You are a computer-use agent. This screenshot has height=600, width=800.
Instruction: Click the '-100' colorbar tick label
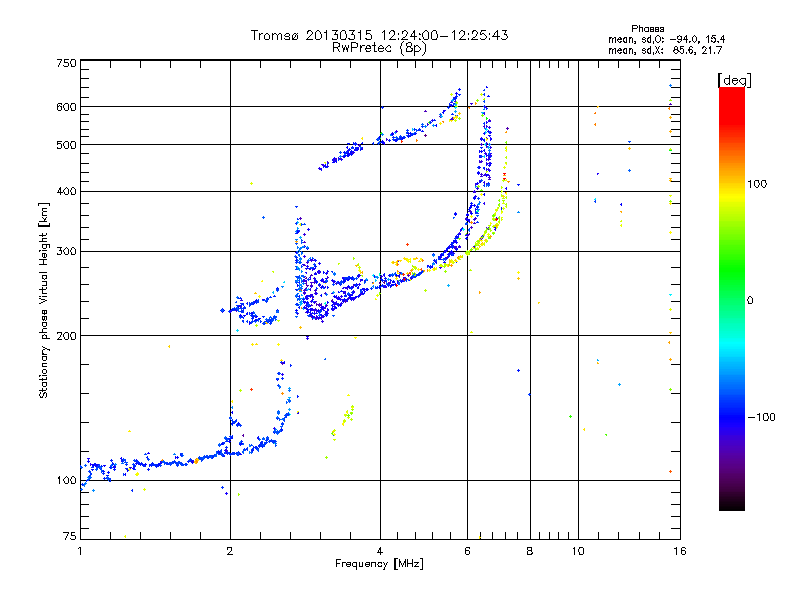[761, 417]
